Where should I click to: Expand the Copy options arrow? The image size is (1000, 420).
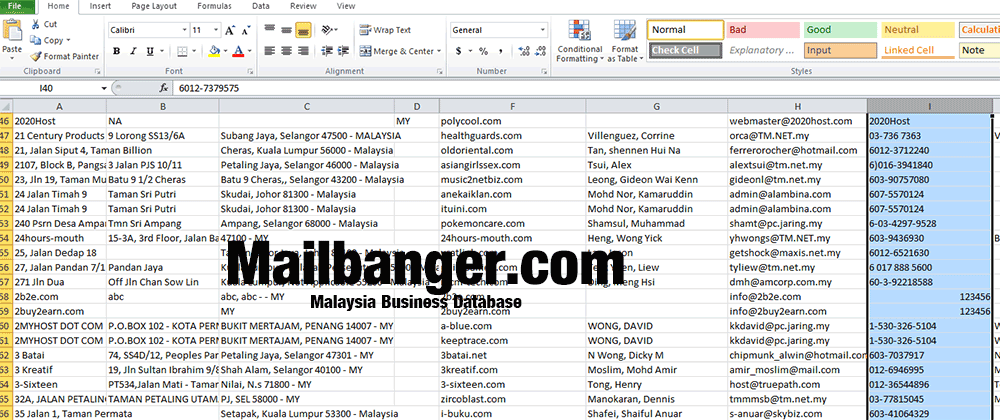(x=68, y=40)
